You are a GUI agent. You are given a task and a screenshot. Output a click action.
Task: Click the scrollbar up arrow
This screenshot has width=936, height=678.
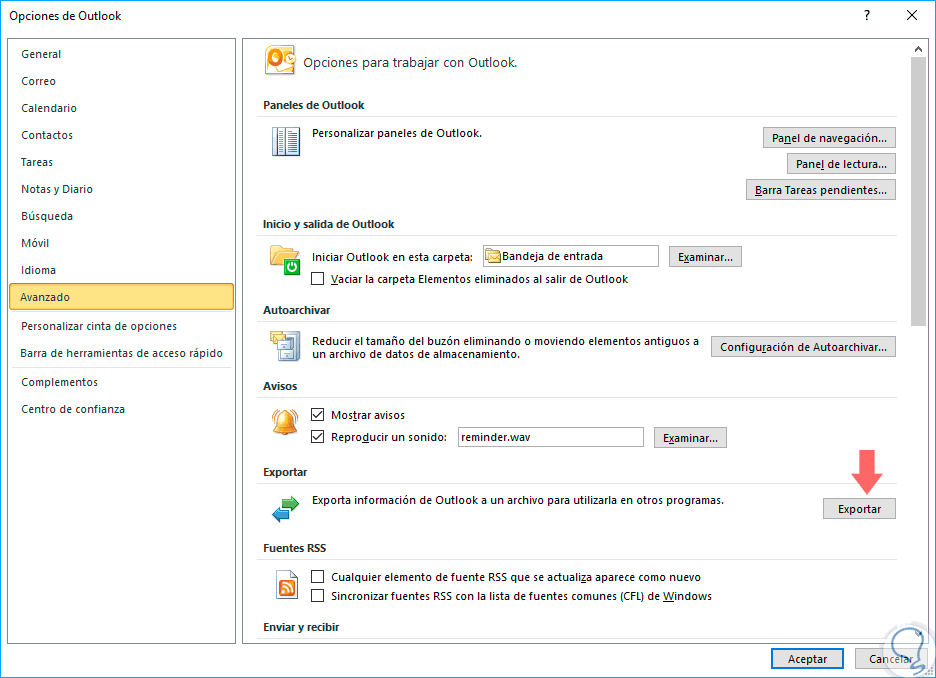[918, 49]
